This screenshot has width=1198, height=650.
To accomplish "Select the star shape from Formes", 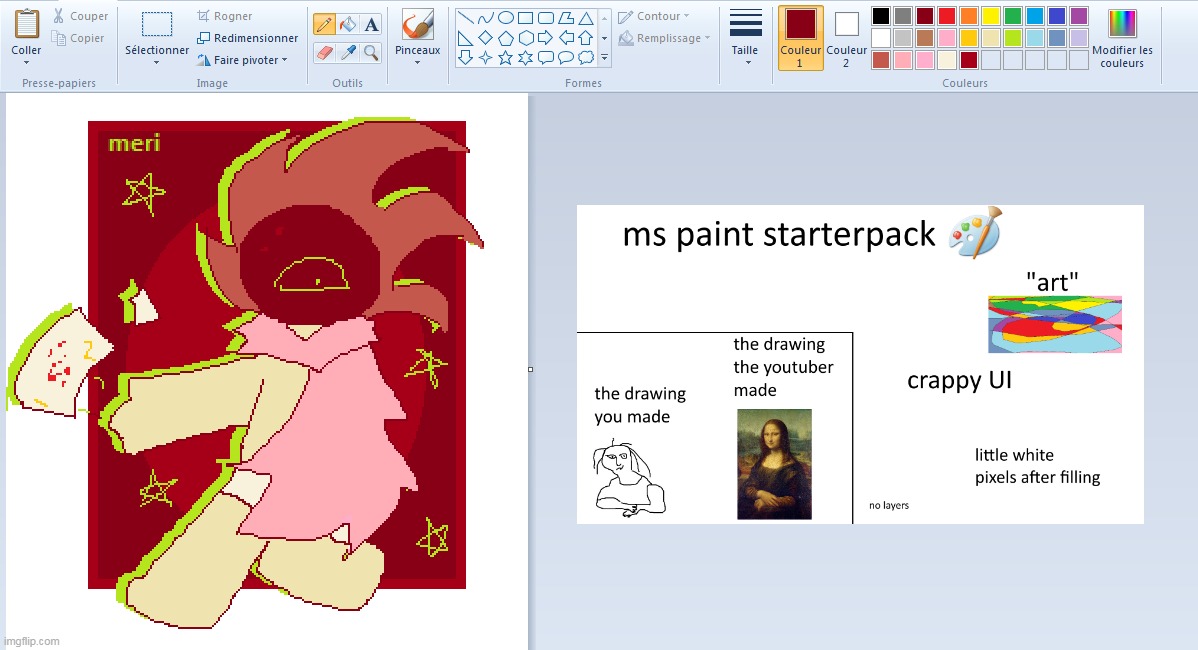I will pos(506,56).
